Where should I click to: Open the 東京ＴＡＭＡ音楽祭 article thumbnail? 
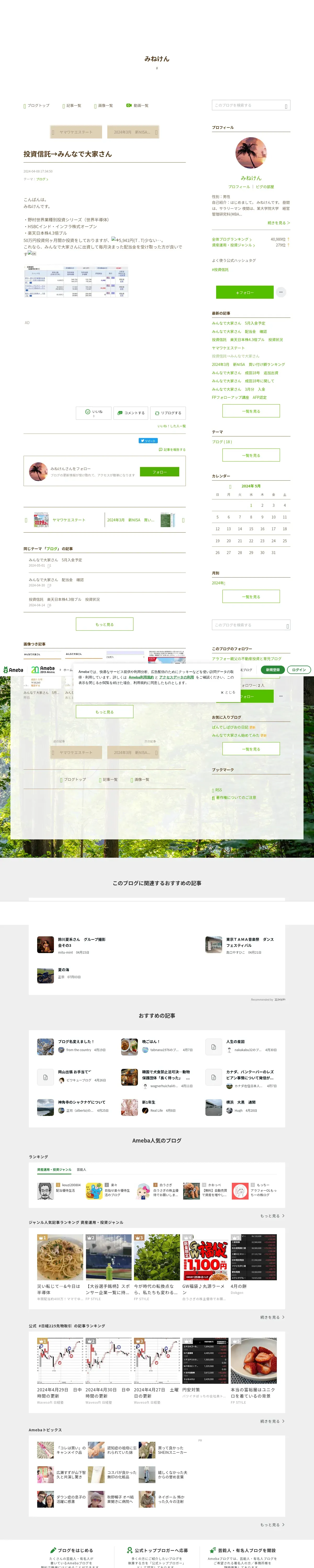click(x=214, y=944)
